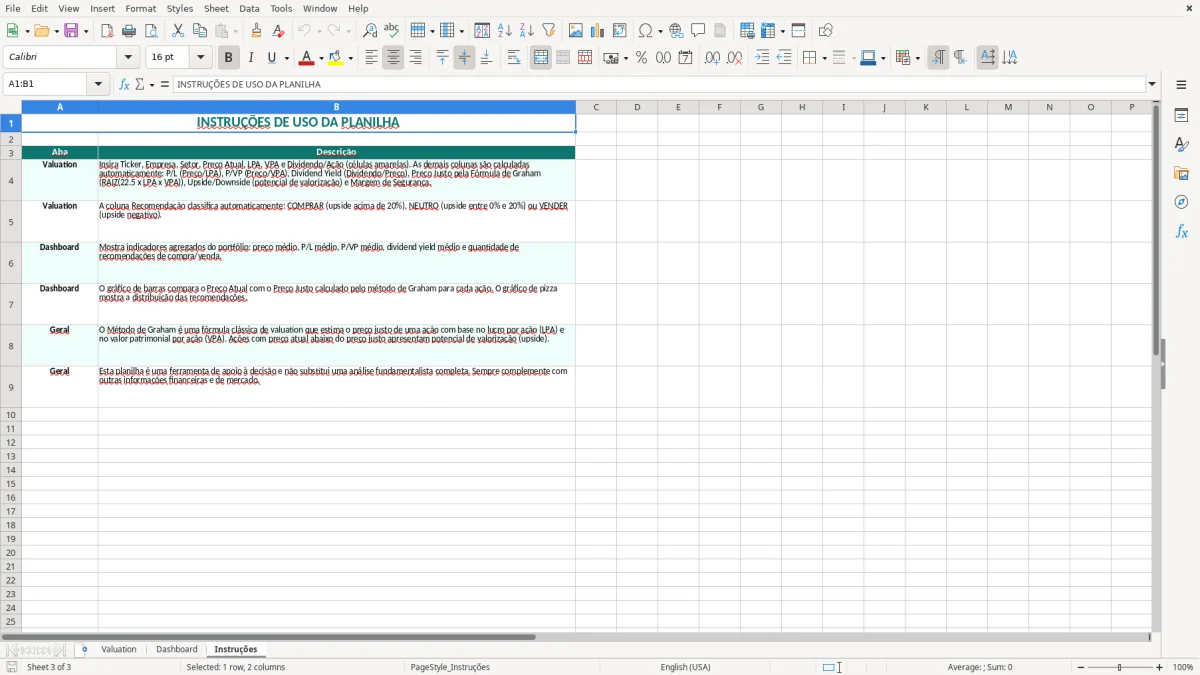
Task: Sort ascending A to Z
Action: tap(505, 31)
